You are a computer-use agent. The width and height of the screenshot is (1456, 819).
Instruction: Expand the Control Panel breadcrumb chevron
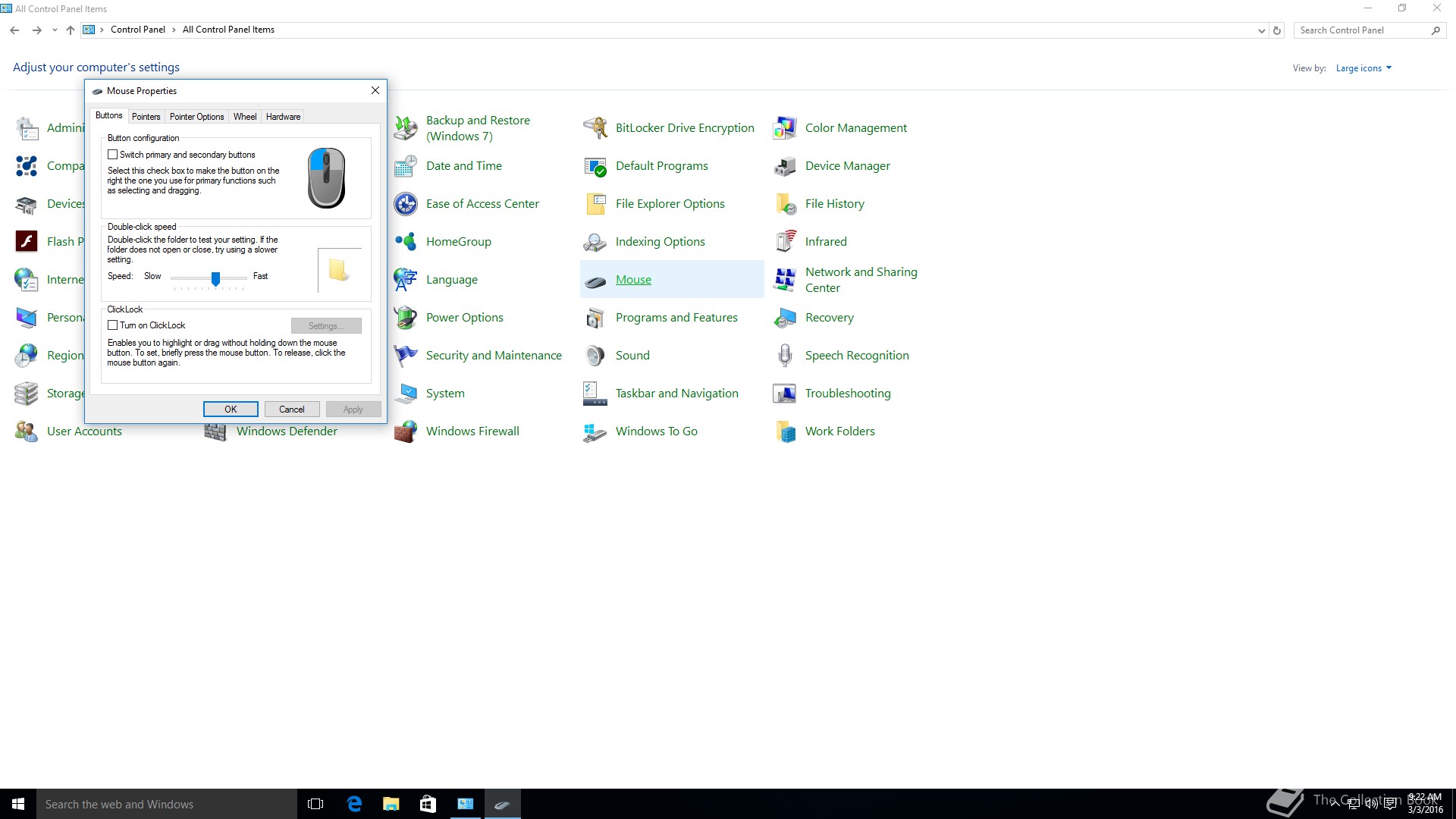pyautogui.click(x=174, y=30)
